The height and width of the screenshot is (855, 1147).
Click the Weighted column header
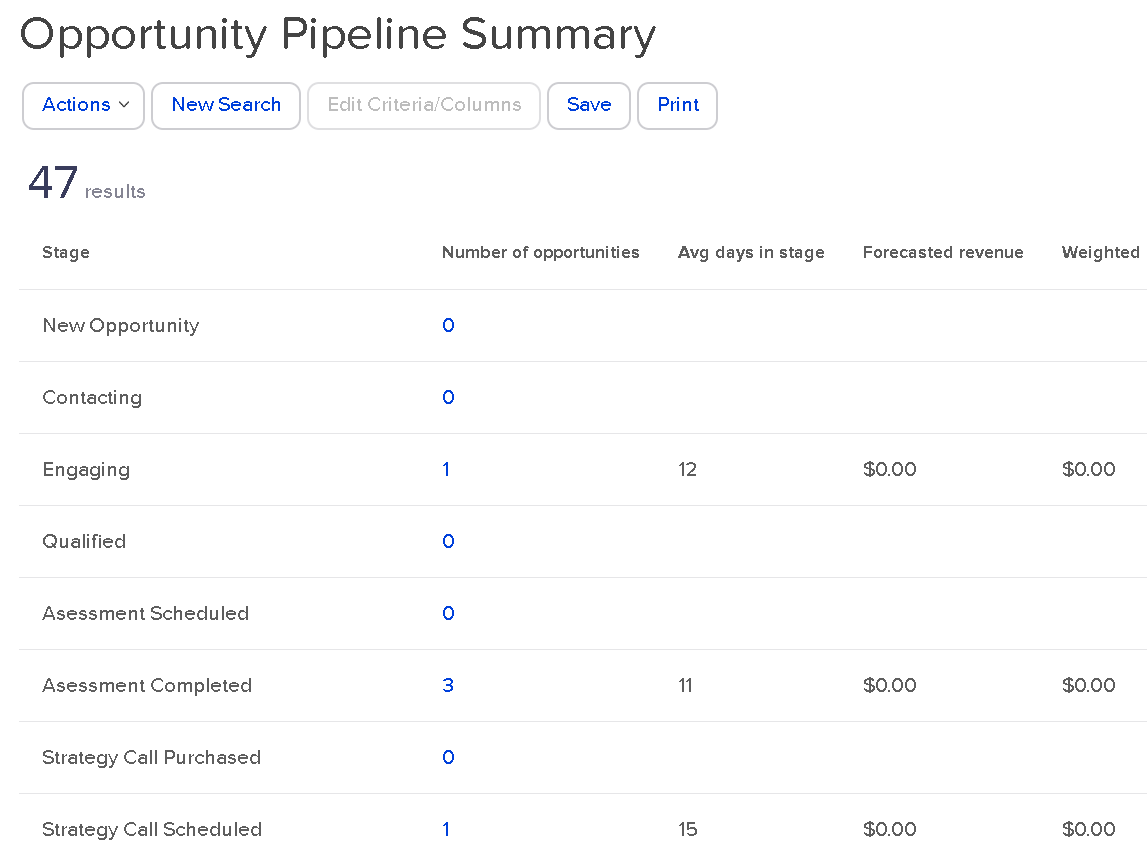(1100, 252)
